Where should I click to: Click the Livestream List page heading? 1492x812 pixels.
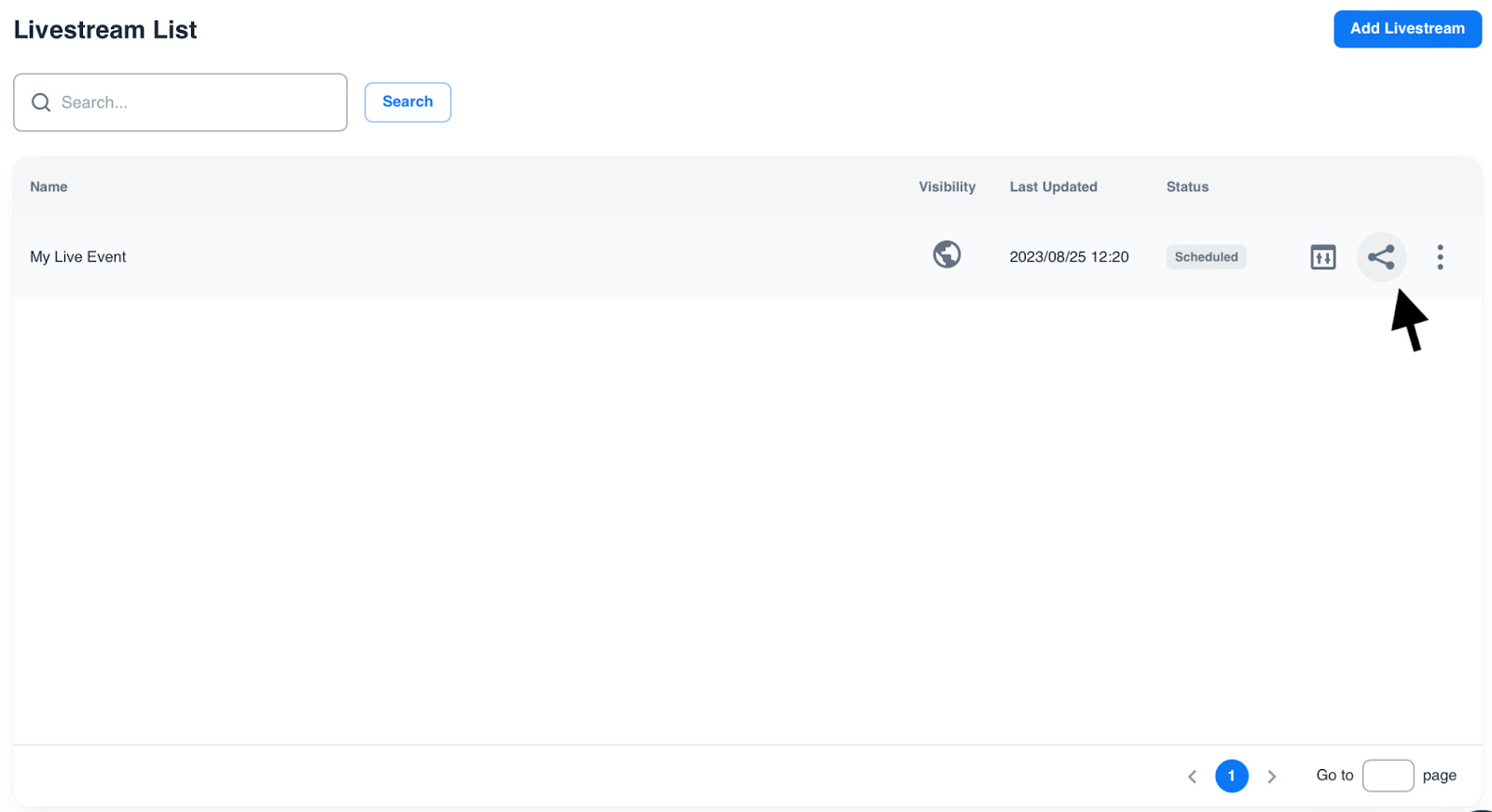point(105,30)
